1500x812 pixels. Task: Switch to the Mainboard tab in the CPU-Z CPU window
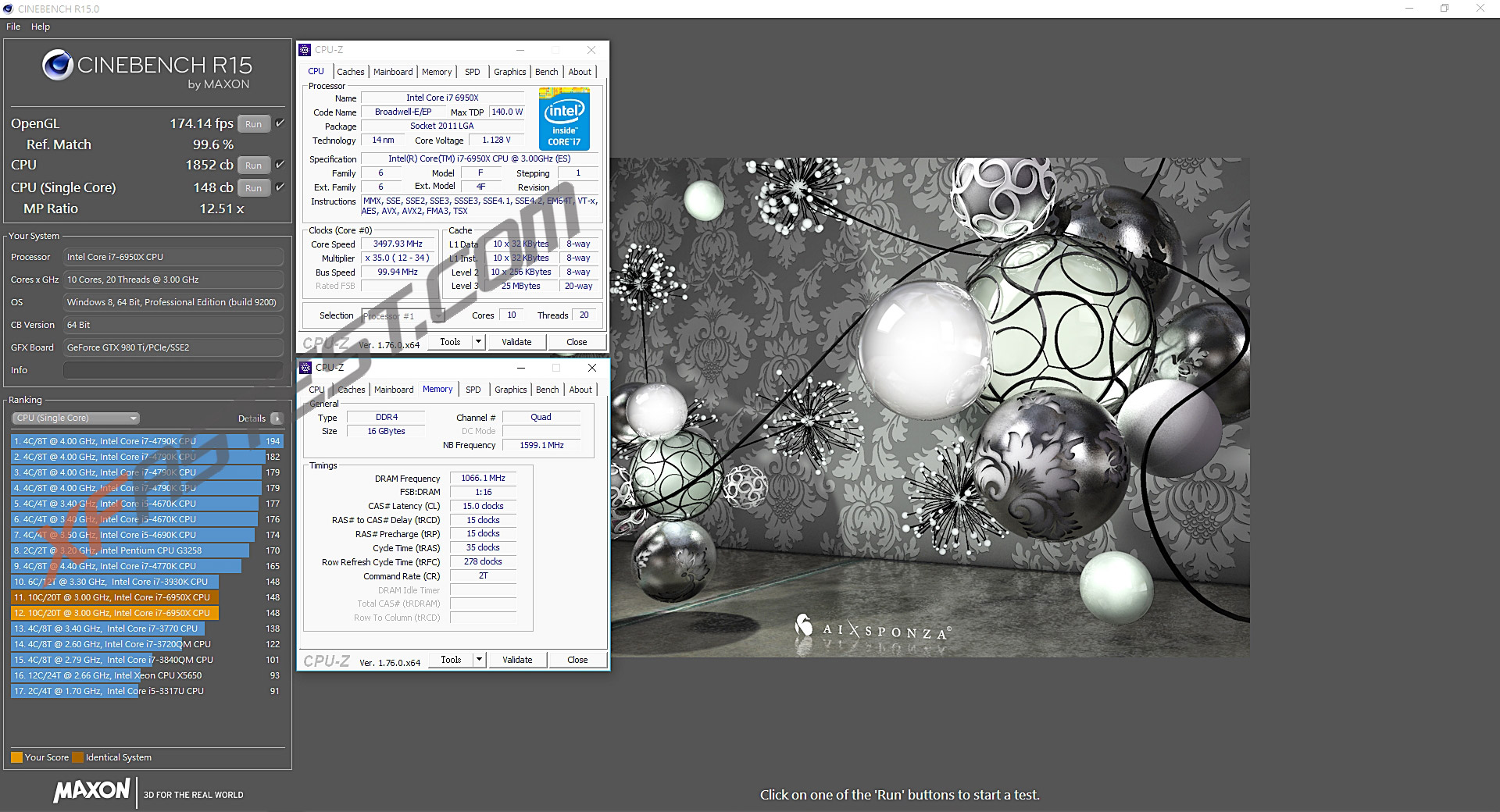tap(393, 72)
